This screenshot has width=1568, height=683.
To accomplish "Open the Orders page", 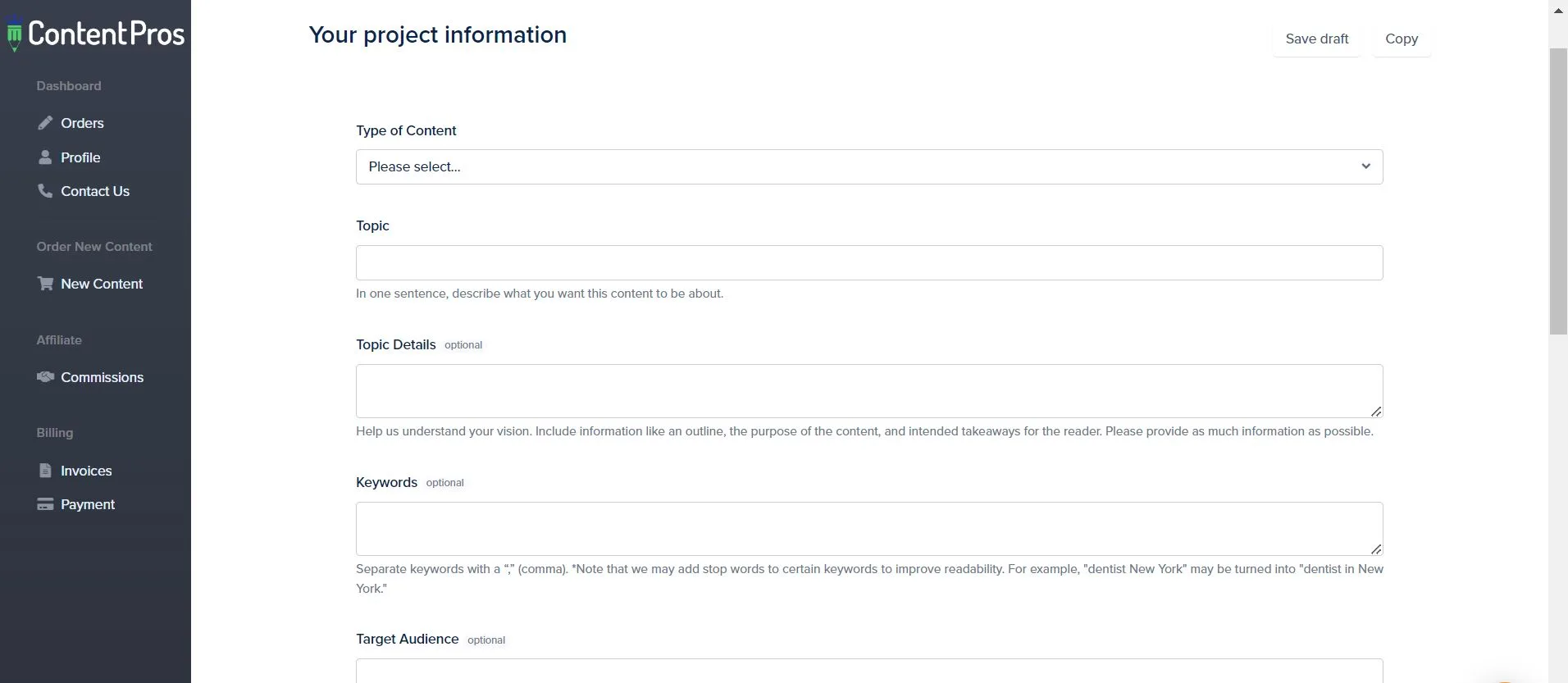I will pos(82,123).
